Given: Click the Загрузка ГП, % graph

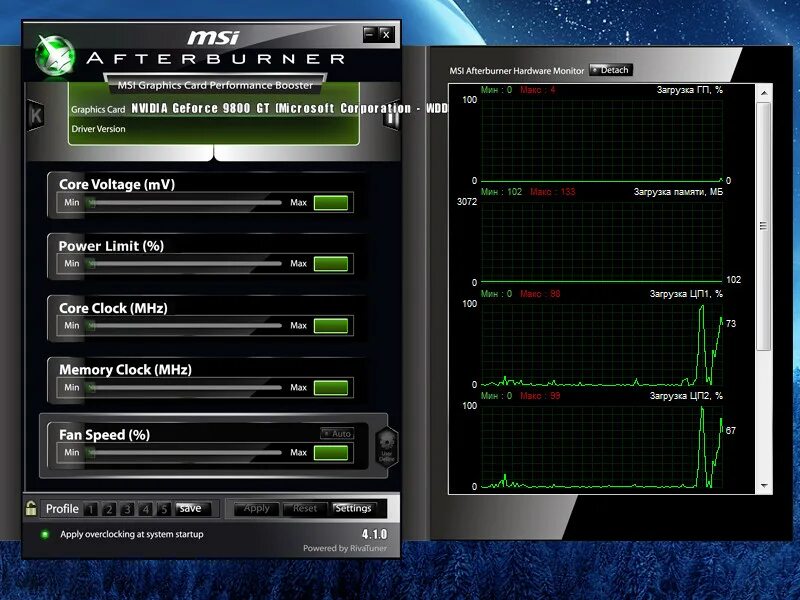Looking at the screenshot, I should [602, 140].
